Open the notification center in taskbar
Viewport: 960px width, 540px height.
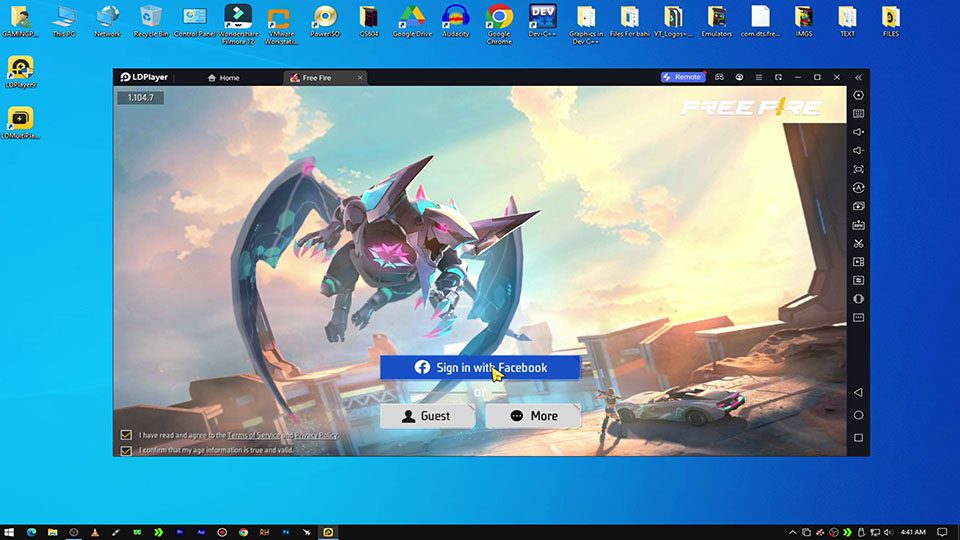(943, 532)
